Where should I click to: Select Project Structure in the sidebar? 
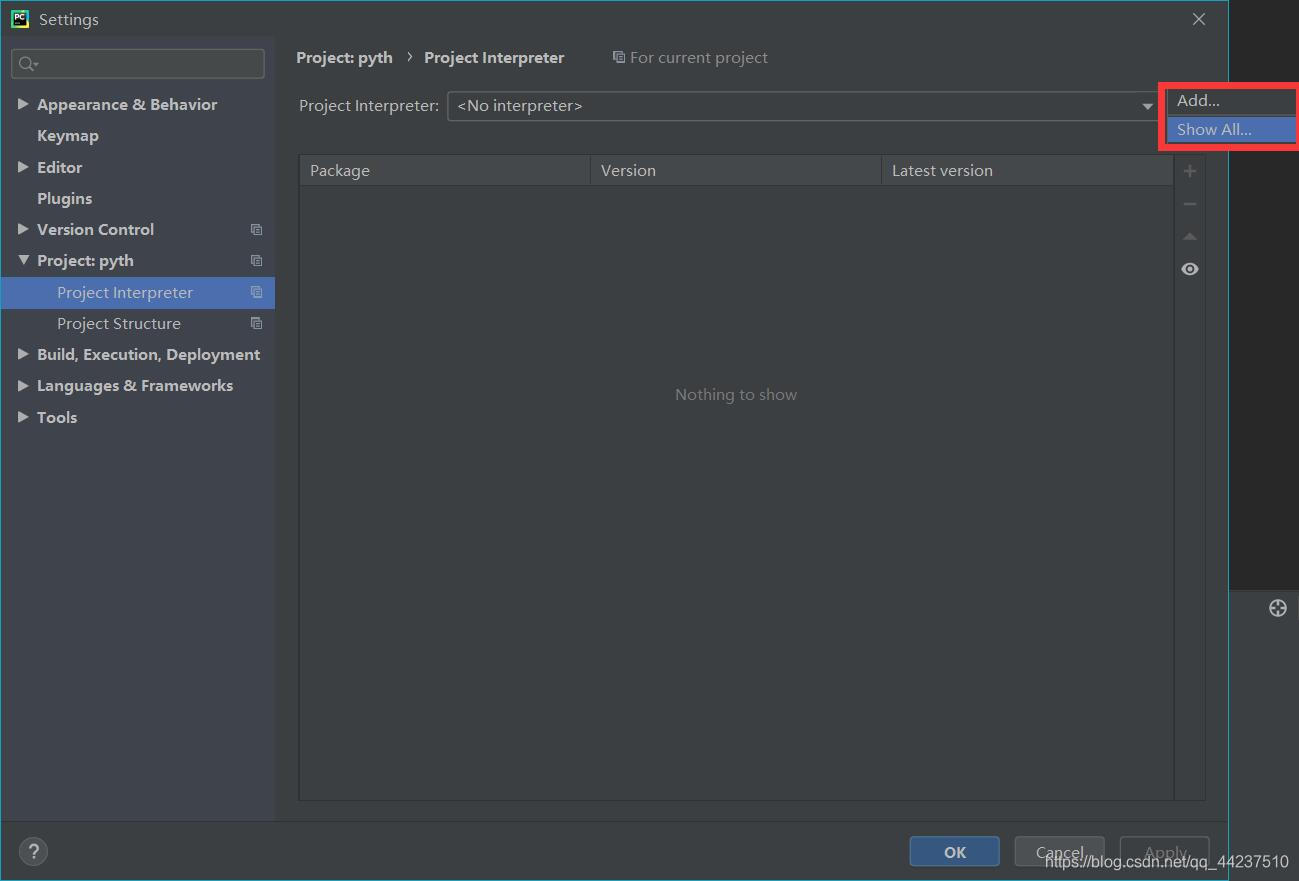(x=119, y=323)
